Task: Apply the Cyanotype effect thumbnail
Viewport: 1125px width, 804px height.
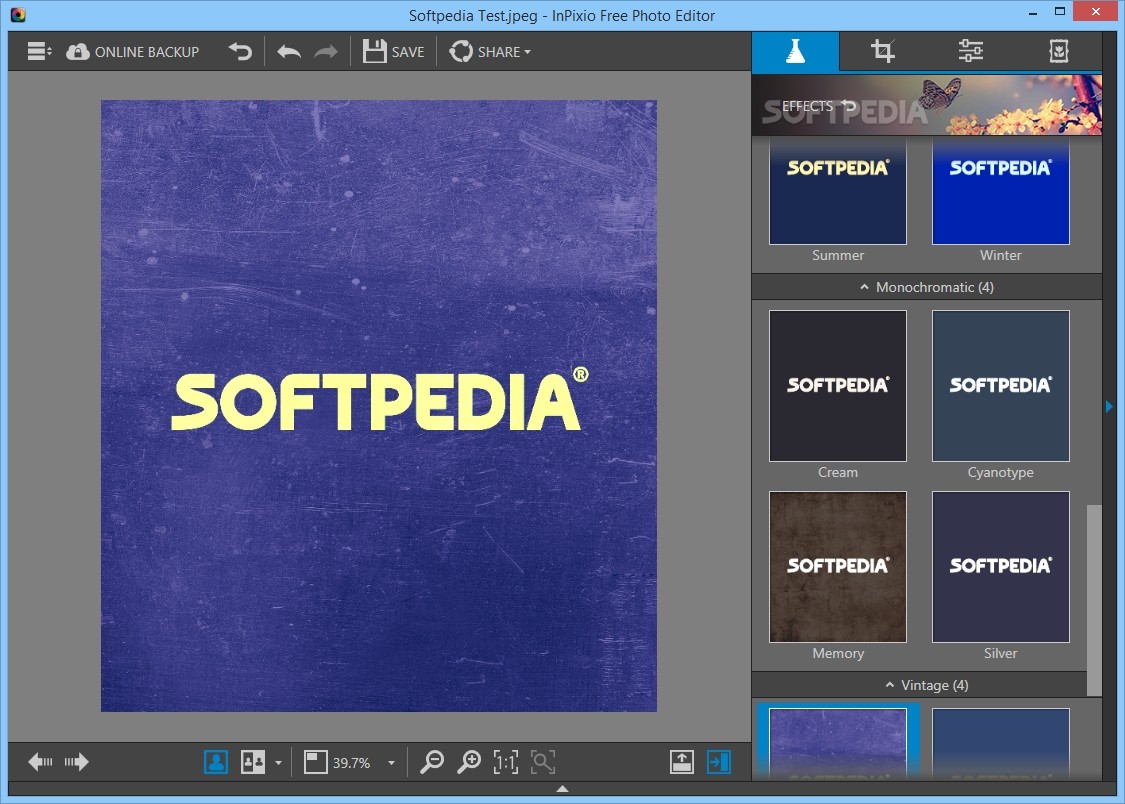Action: pos(1000,386)
